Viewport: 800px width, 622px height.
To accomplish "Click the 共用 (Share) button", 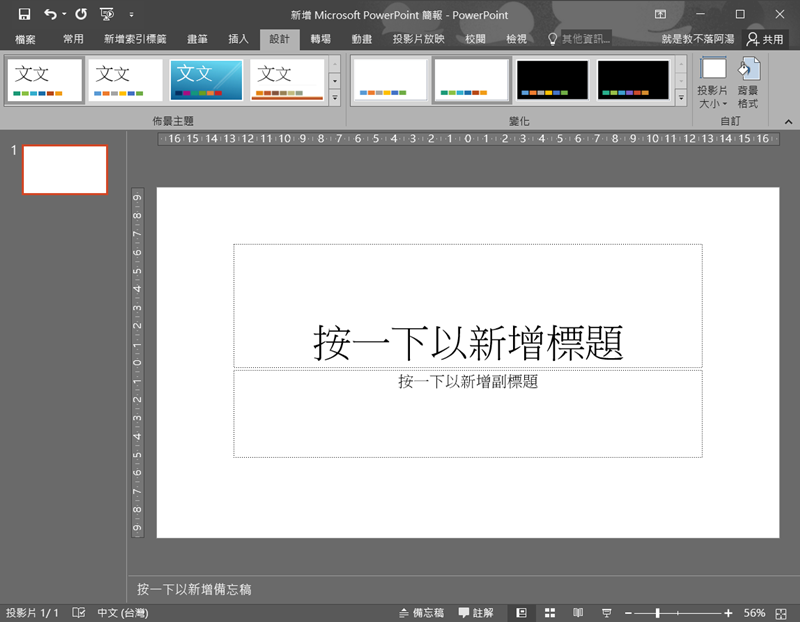I will coord(765,39).
